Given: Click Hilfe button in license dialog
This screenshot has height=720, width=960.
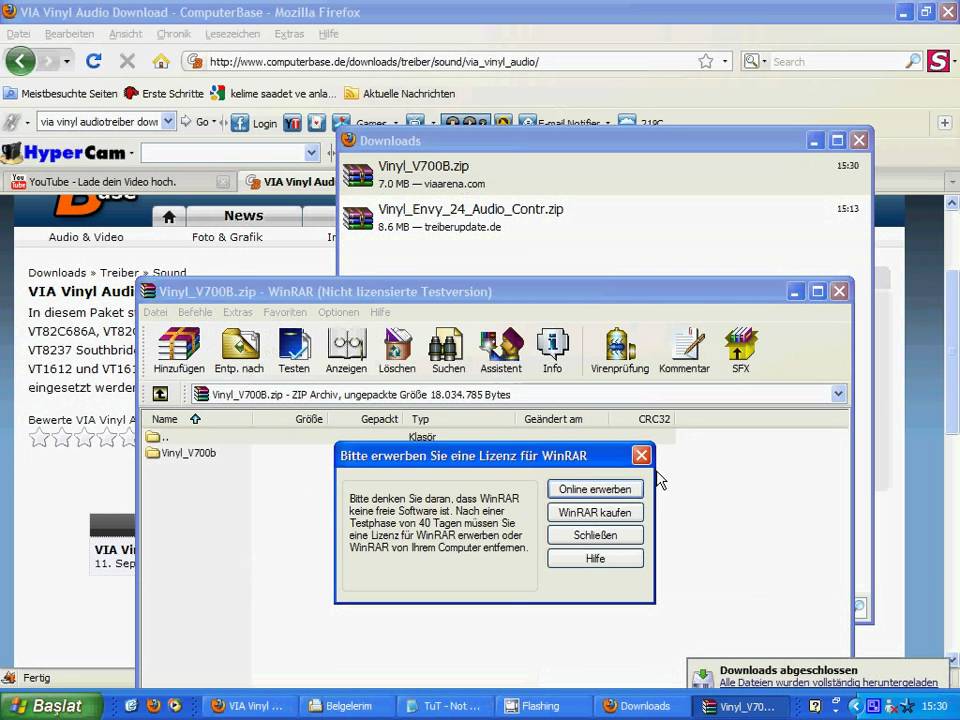Looking at the screenshot, I should click(595, 558).
